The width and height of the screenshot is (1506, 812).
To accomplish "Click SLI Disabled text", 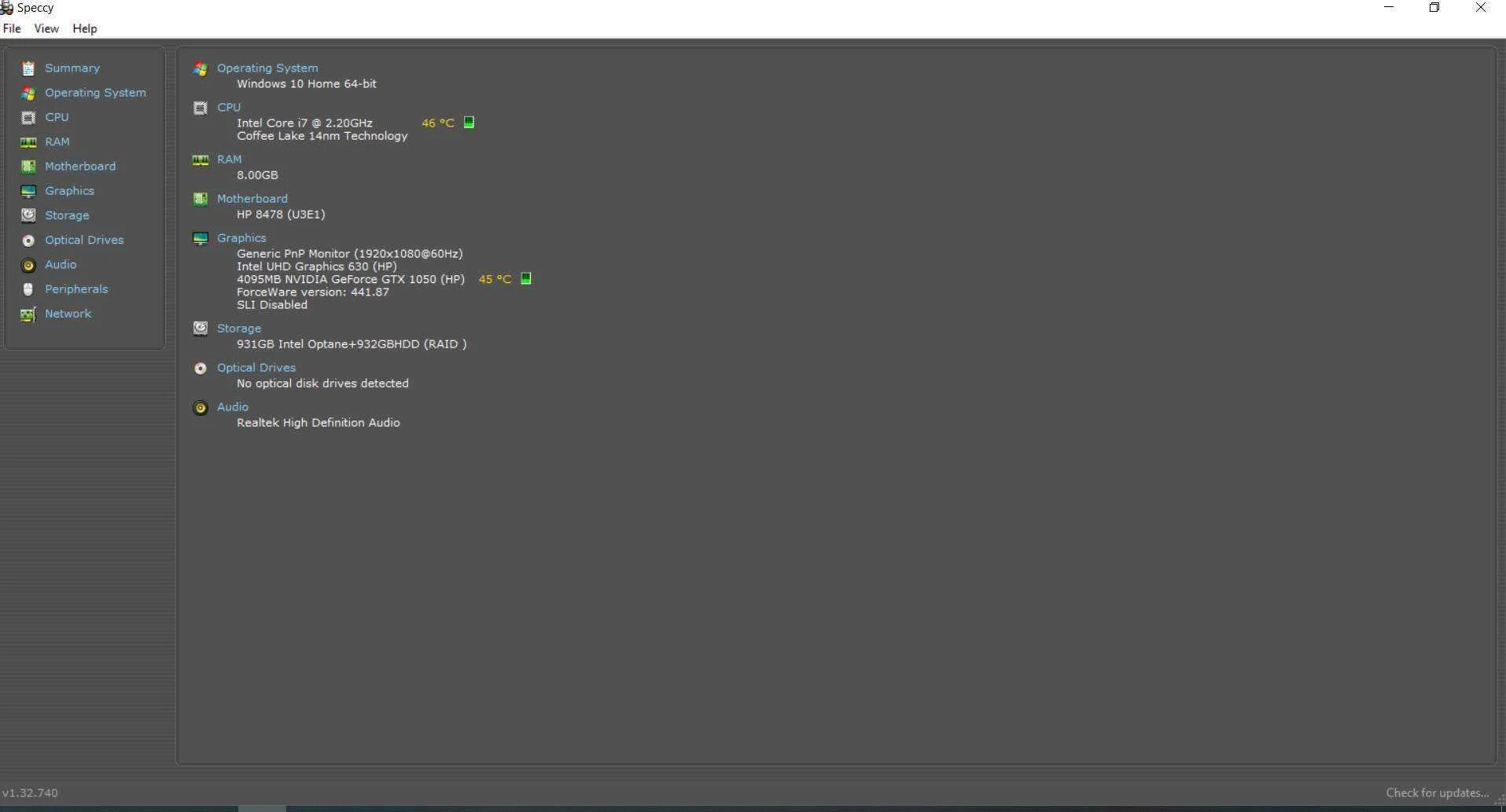I will pyautogui.click(x=272, y=305).
